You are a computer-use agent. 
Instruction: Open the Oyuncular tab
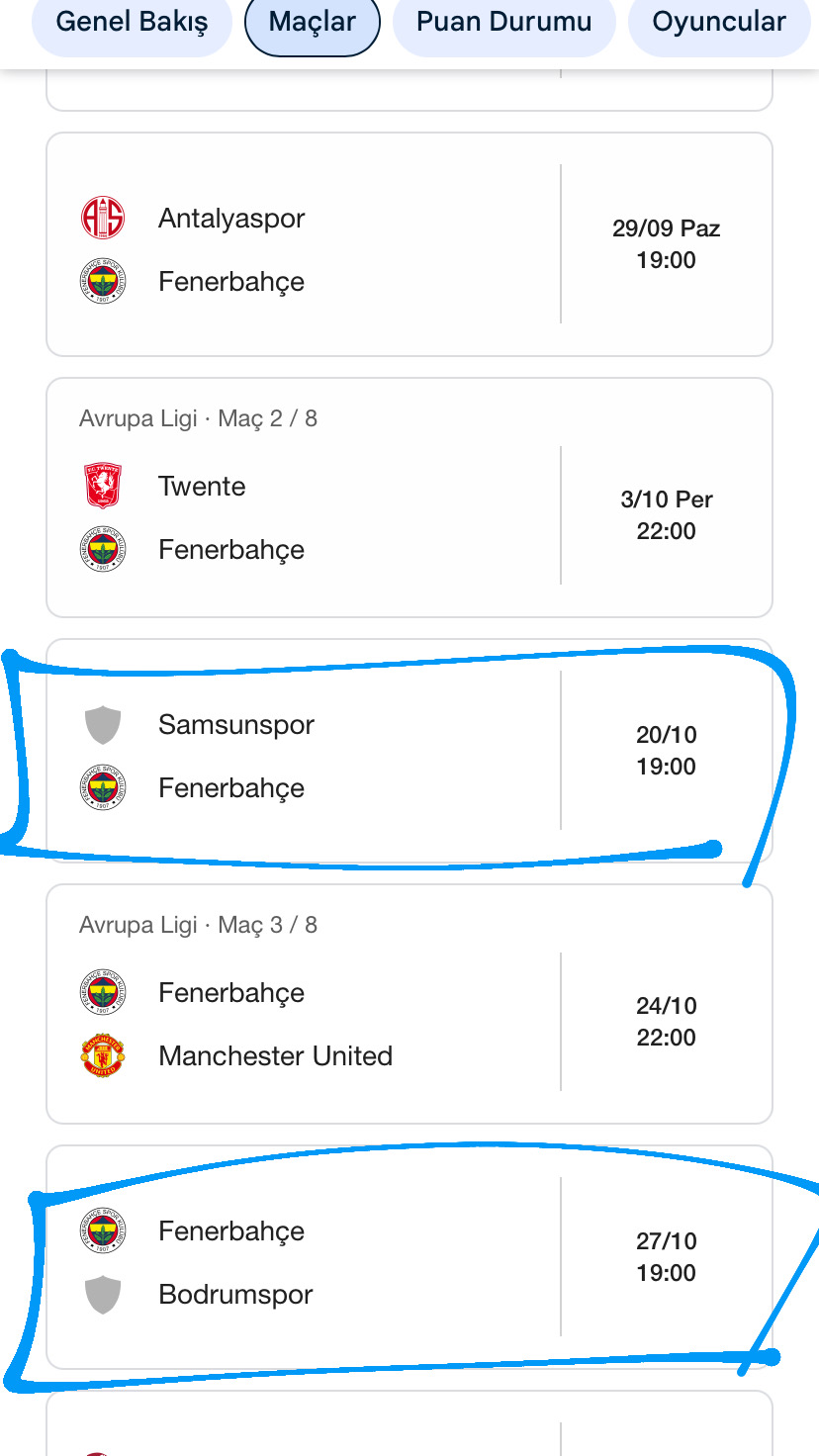[x=719, y=23]
